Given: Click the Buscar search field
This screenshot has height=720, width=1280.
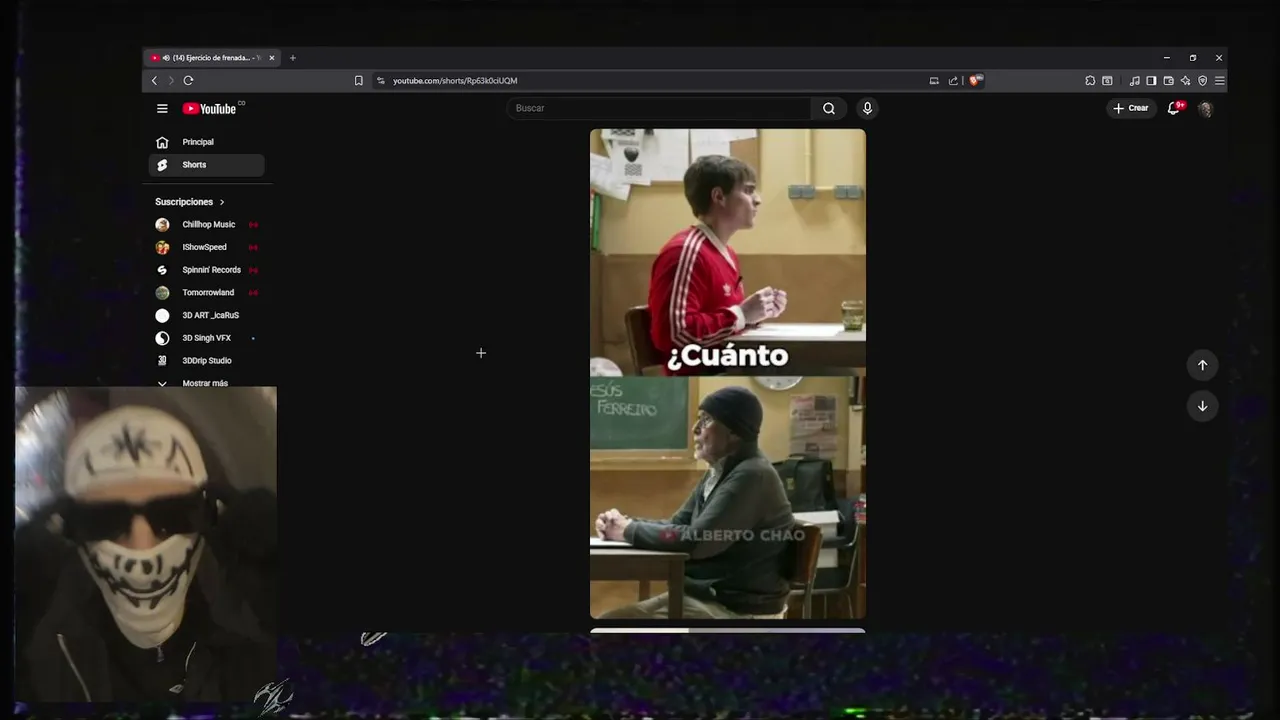Looking at the screenshot, I should point(659,108).
